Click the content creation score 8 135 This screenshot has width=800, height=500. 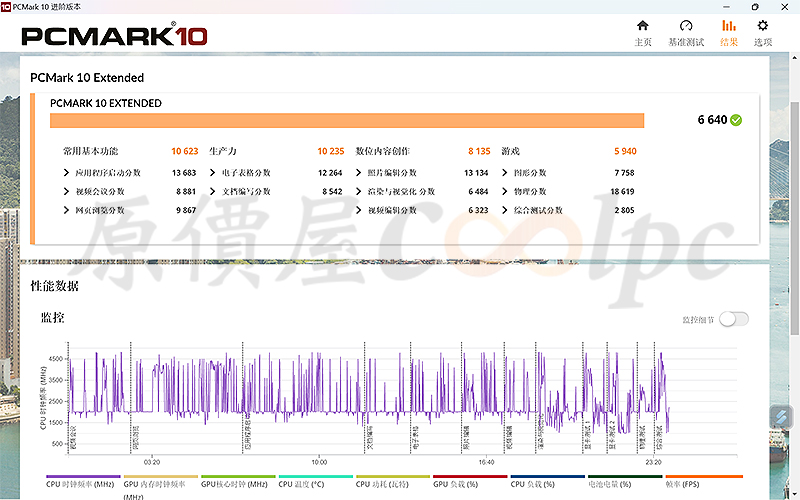(x=479, y=151)
